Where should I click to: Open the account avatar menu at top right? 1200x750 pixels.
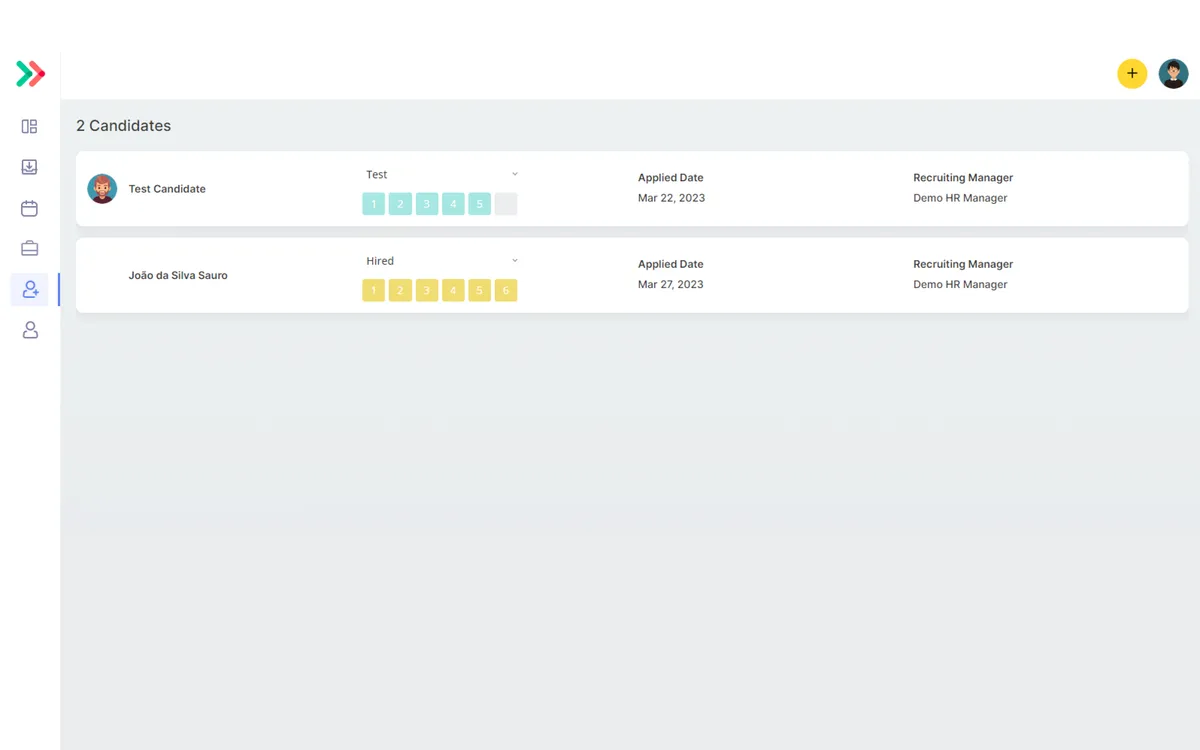[1174, 73]
